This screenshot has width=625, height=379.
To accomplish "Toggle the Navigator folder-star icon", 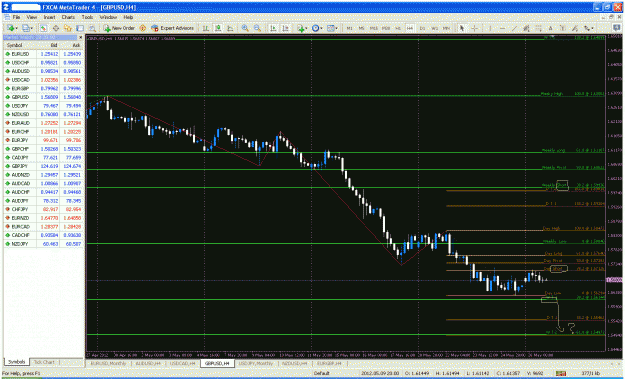I will pos(68,28).
